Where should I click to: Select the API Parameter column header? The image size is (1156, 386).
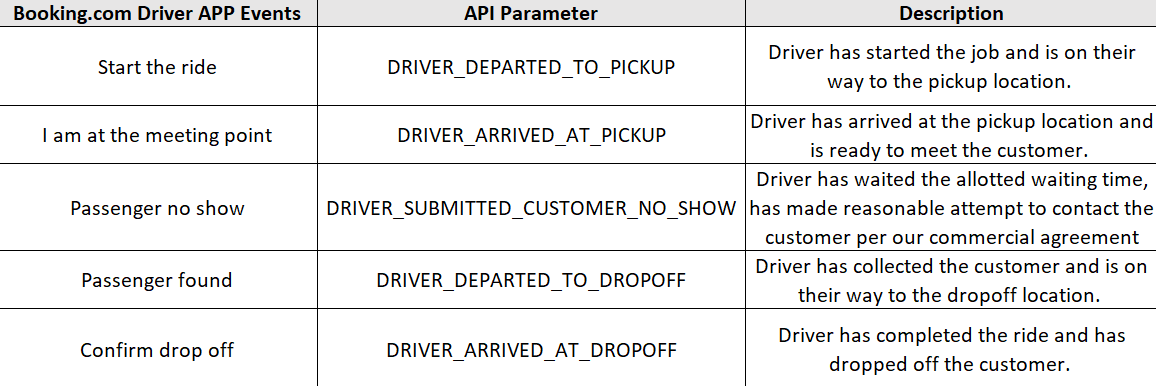pos(532,13)
